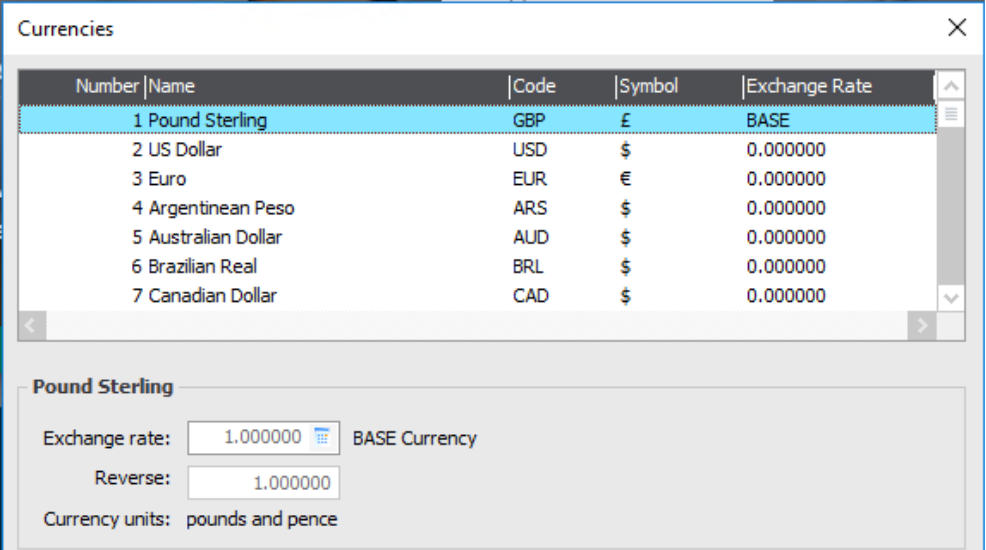Click the list's scroll up arrow
The width and height of the screenshot is (986, 550).
coord(951,86)
